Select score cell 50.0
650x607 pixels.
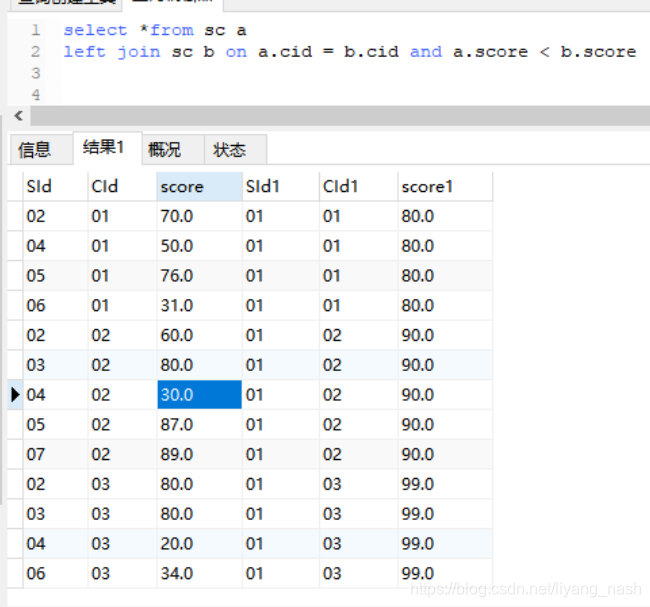coord(199,246)
